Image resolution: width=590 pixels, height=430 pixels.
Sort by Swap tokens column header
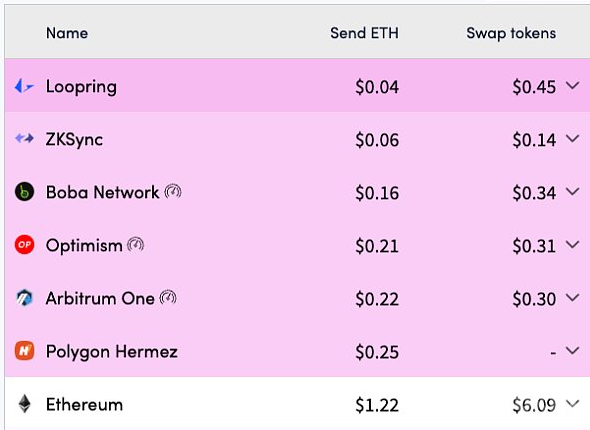coord(511,33)
